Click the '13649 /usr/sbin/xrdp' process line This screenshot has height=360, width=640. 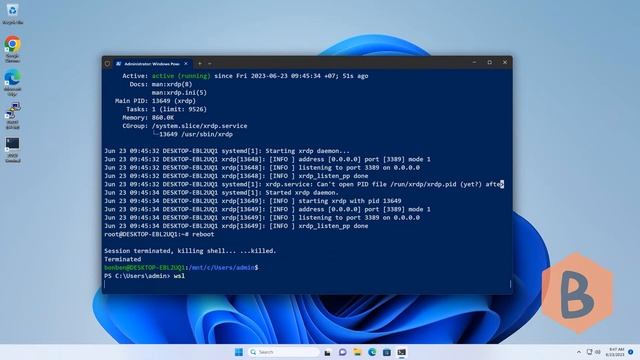point(193,134)
